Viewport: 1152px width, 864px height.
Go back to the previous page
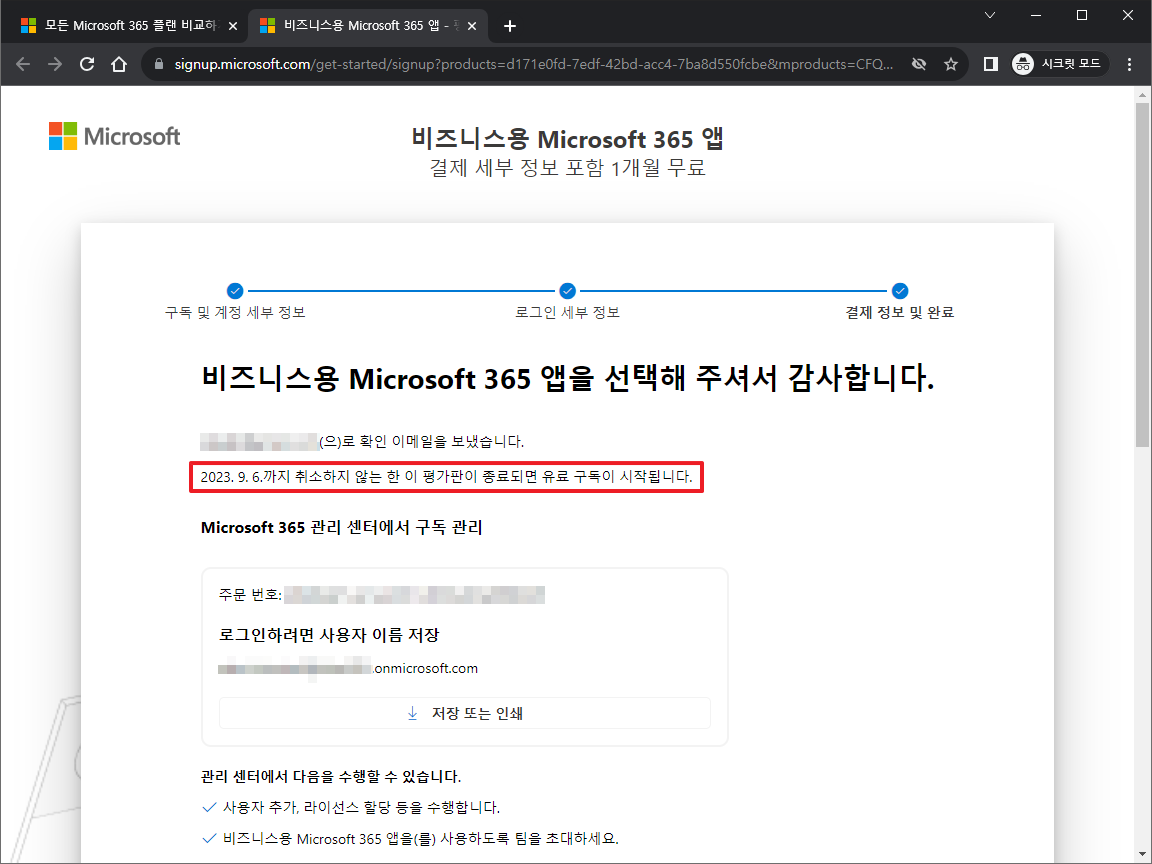click(x=23, y=65)
